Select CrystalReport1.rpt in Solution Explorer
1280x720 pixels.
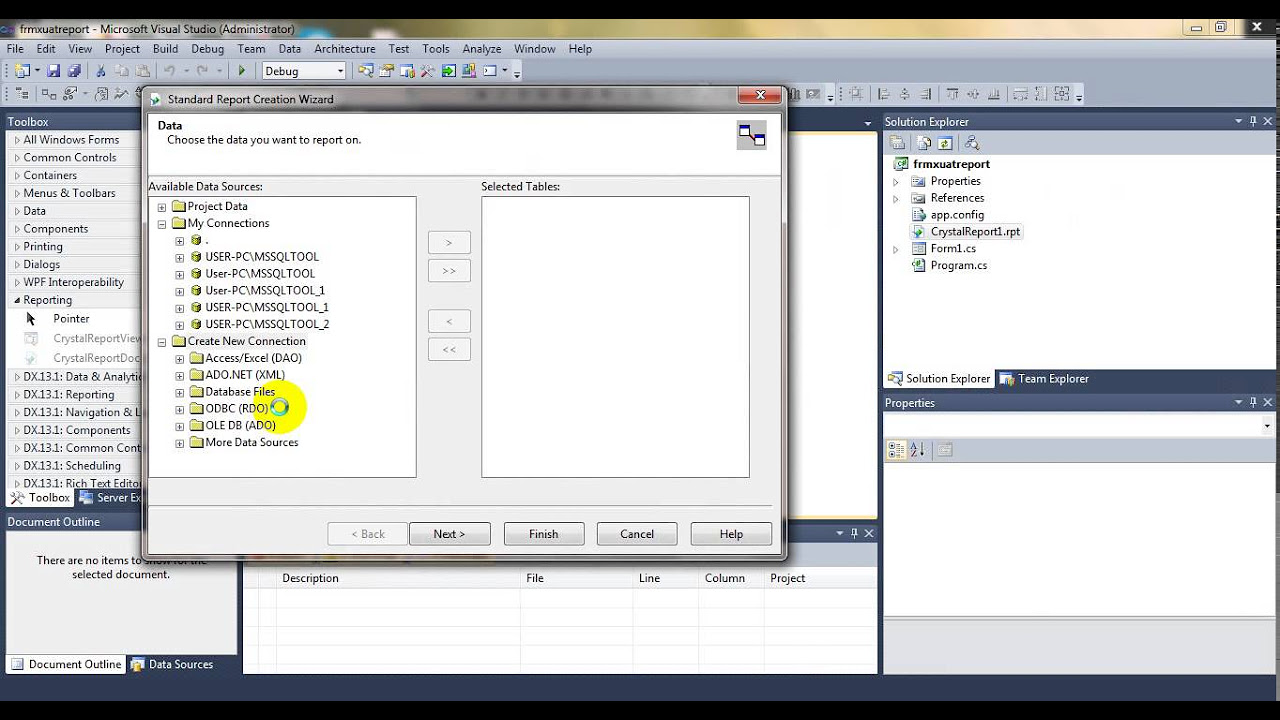click(x=975, y=231)
